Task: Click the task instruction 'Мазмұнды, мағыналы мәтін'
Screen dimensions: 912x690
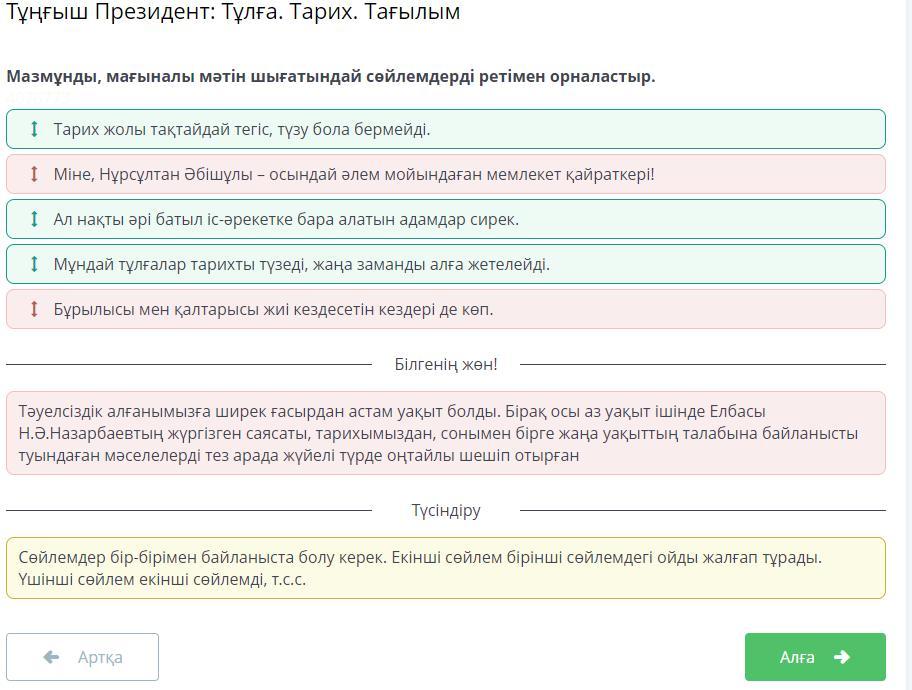Action: click(331, 76)
